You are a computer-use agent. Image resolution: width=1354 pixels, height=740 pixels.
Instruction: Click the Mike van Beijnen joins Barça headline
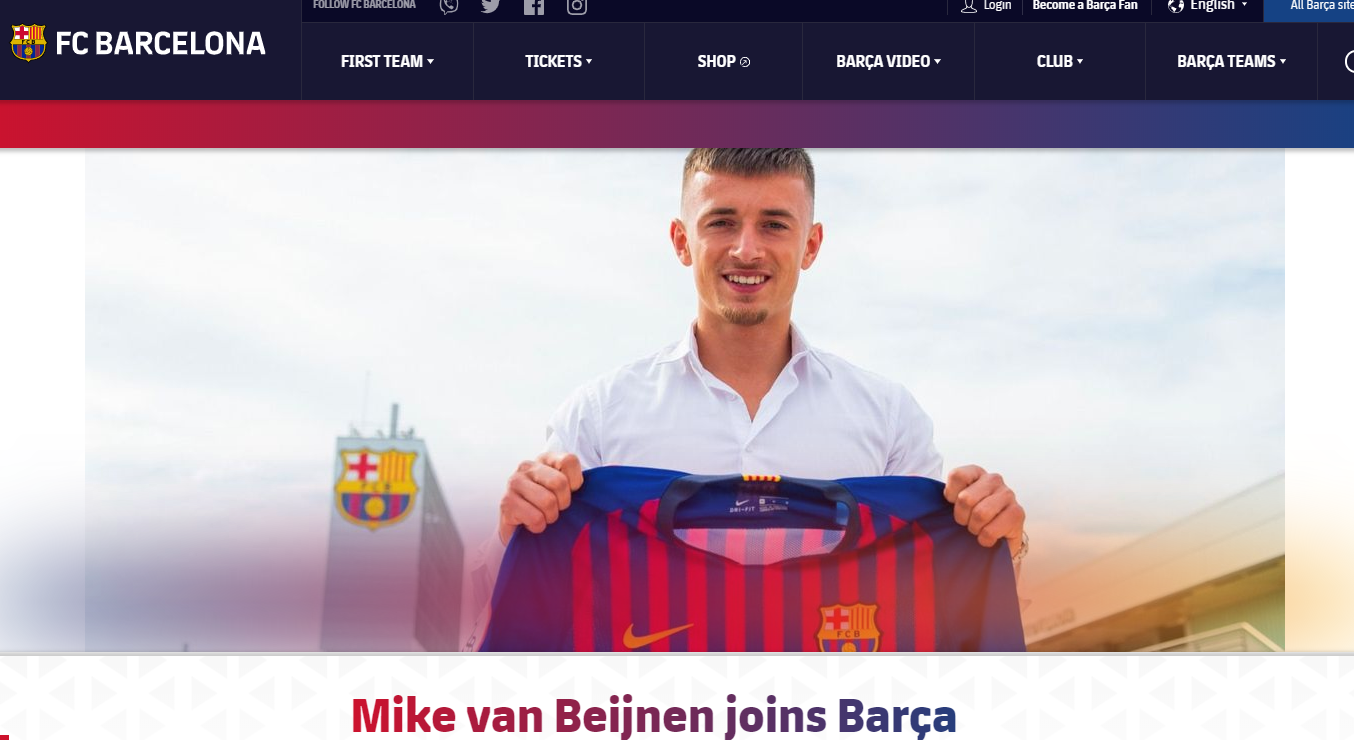pos(654,716)
